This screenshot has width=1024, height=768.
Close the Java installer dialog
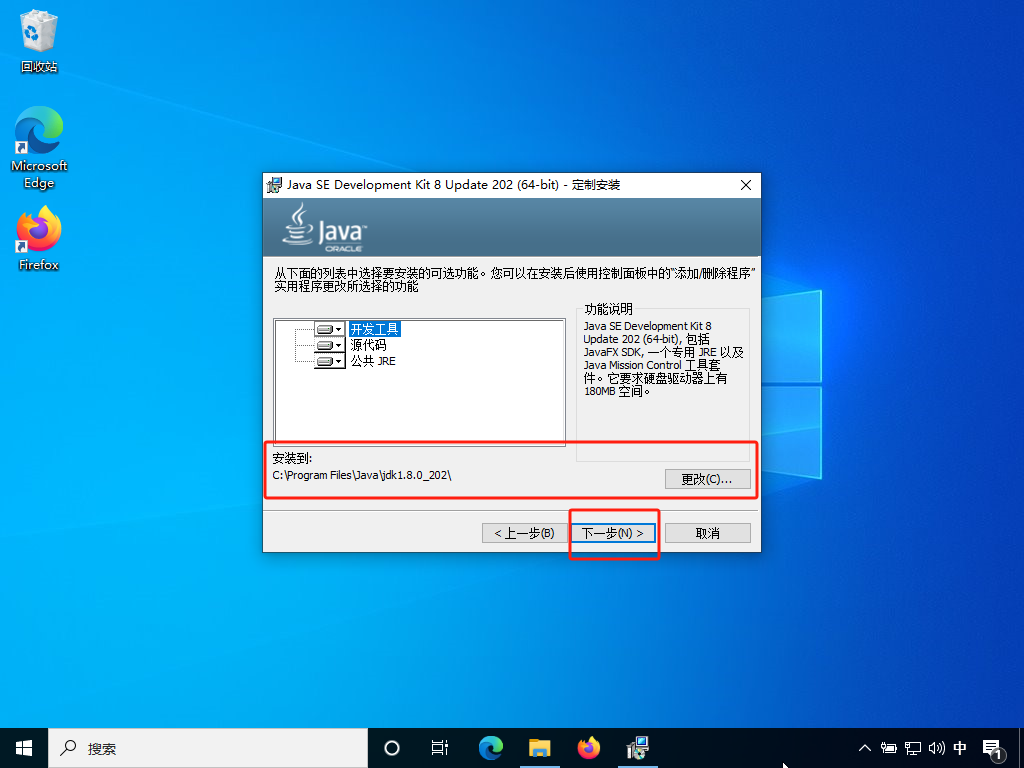(746, 185)
